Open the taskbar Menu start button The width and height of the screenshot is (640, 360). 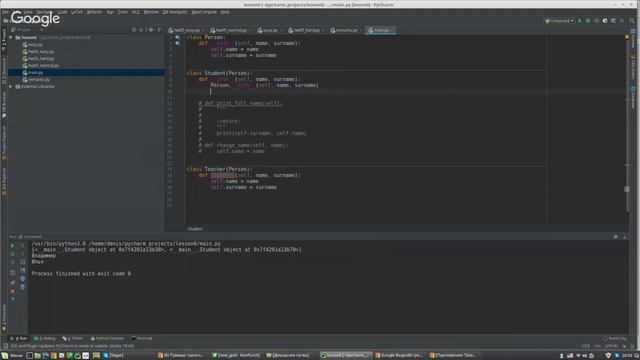click(12, 356)
